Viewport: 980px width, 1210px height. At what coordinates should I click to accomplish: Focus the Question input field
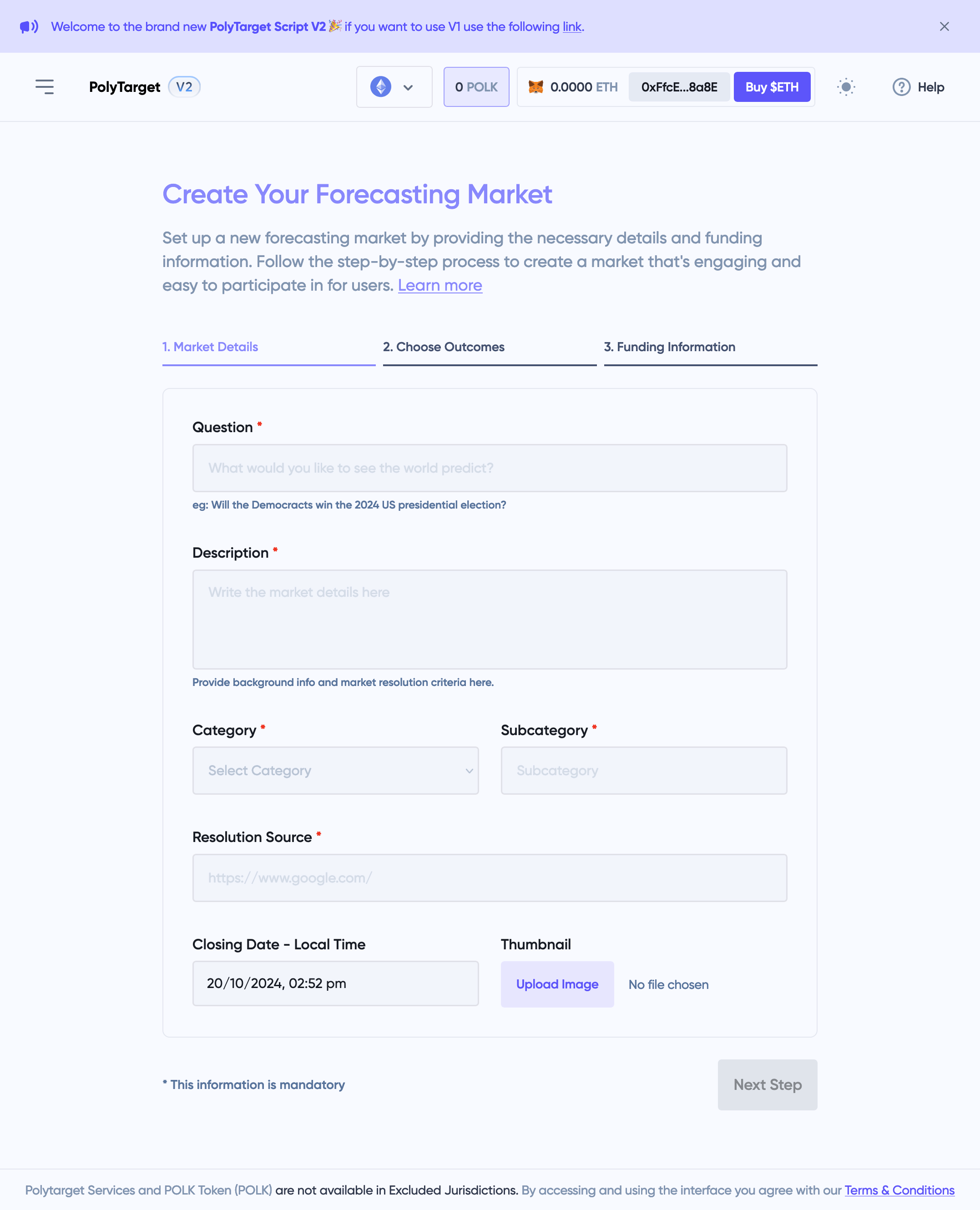490,468
